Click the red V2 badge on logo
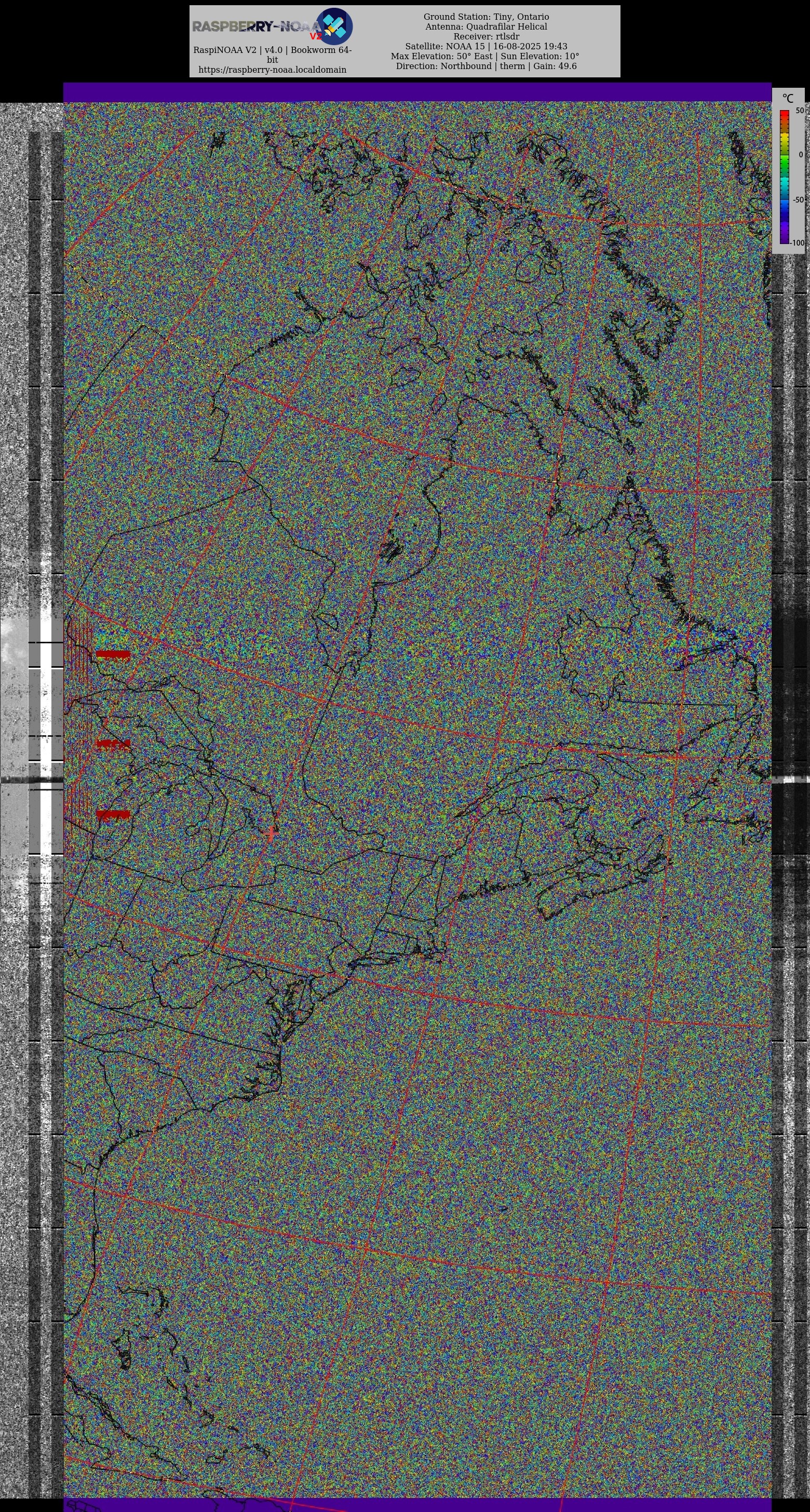Image resolution: width=810 pixels, height=1512 pixels. pyautogui.click(x=316, y=36)
